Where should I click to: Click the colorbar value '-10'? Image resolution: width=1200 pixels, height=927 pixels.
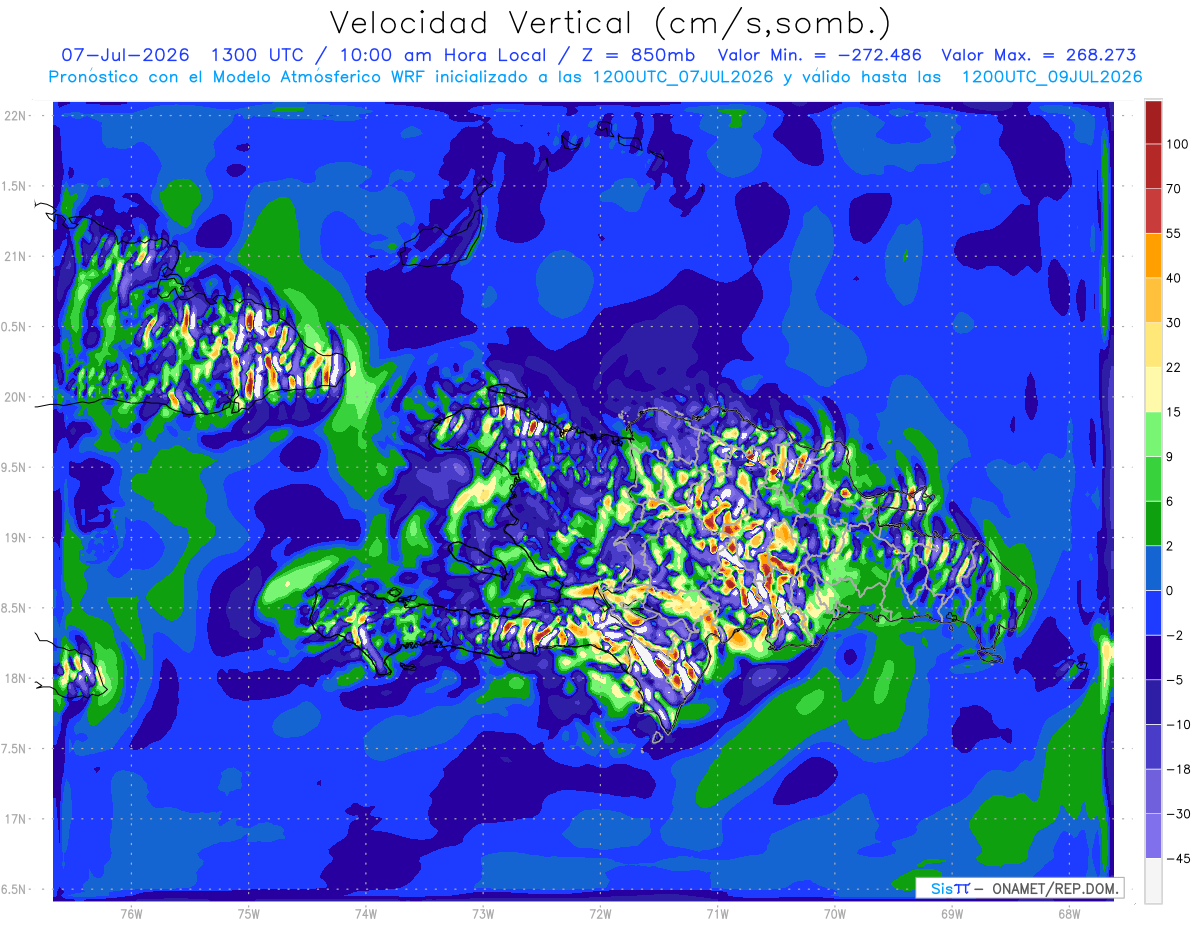tap(1178, 724)
